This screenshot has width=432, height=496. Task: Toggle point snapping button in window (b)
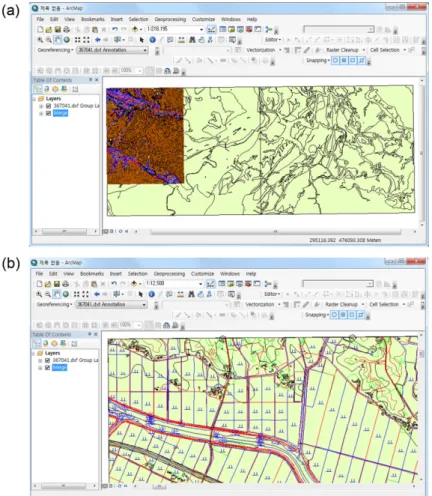[x=334, y=315]
